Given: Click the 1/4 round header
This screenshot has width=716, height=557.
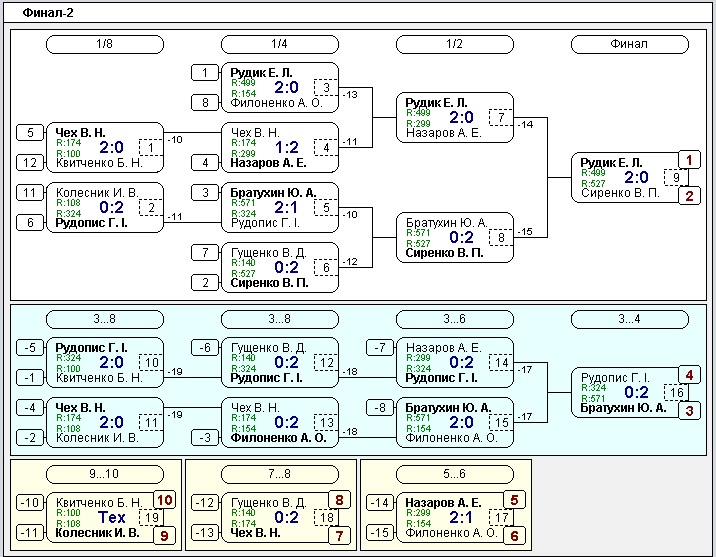Looking at the screenshot, I should 279,44.
